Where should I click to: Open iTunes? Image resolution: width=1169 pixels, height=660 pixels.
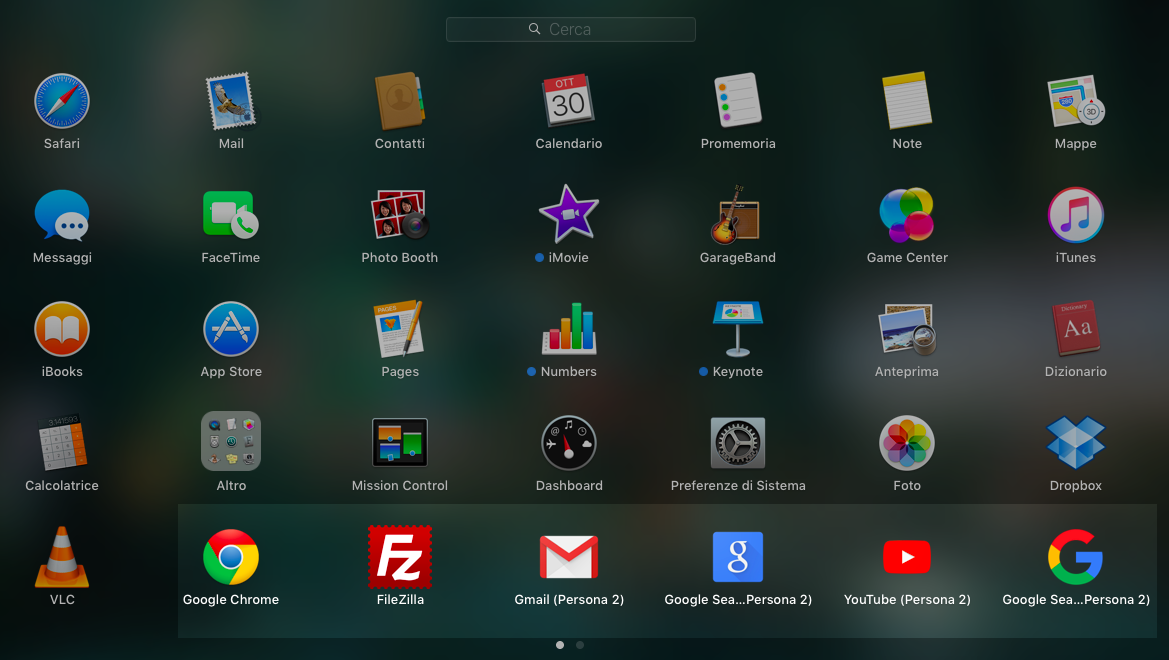coord(1075,216)
